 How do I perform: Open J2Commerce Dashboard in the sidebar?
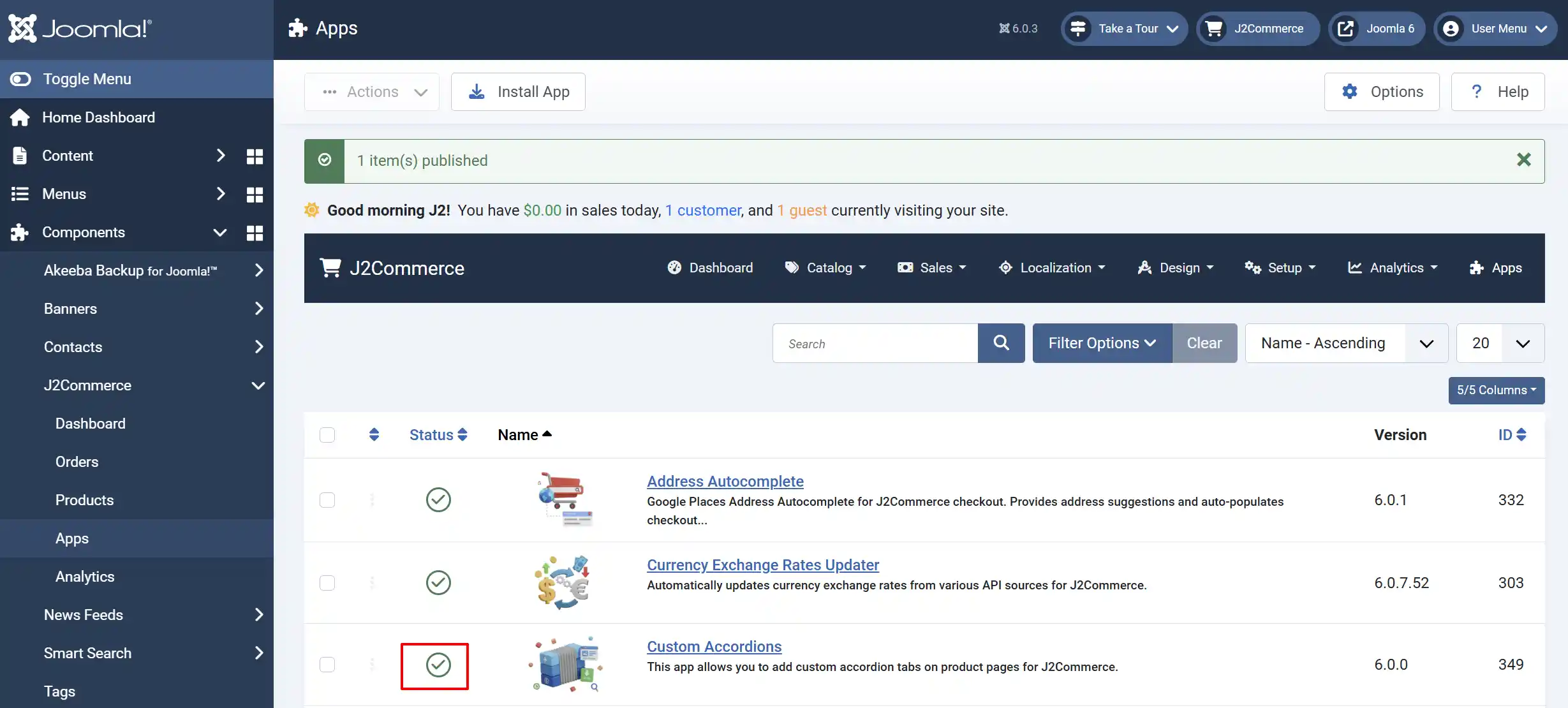pyautogui.click(x=91, y=424)
